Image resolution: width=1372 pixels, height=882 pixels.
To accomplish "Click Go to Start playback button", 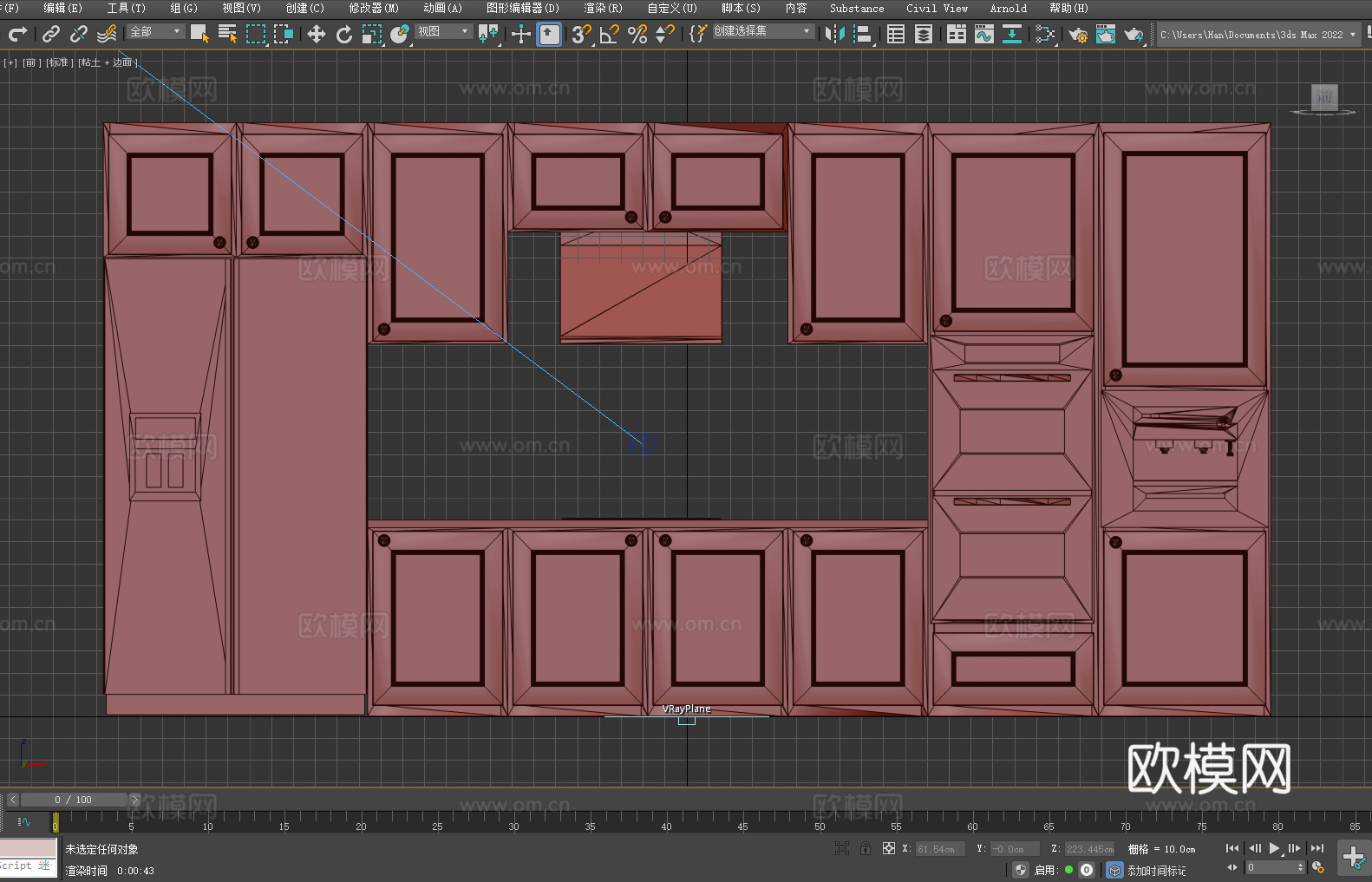I will click(x=1232, y=848).
